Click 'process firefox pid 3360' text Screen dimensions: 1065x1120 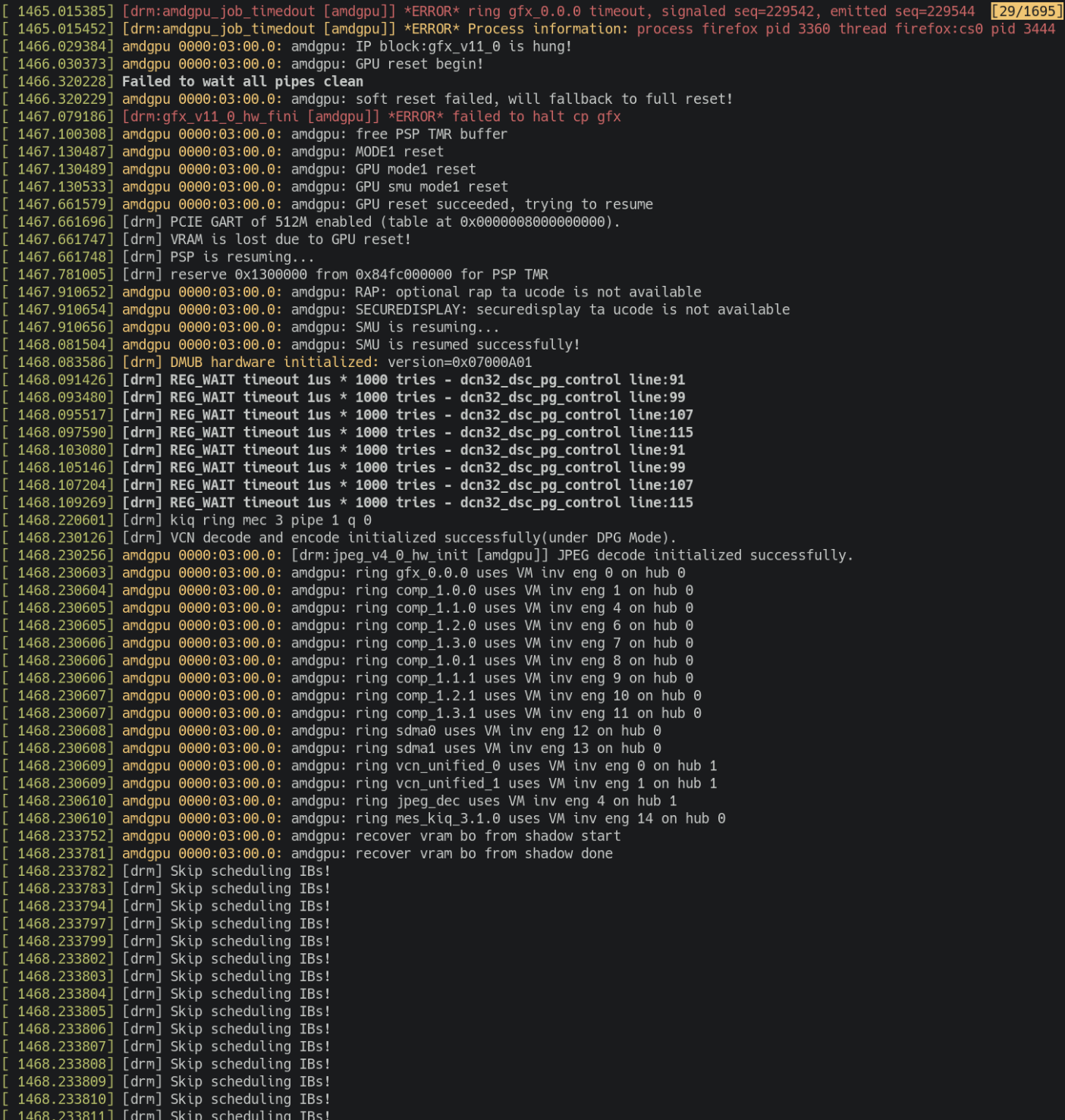(x=734, y=29)
